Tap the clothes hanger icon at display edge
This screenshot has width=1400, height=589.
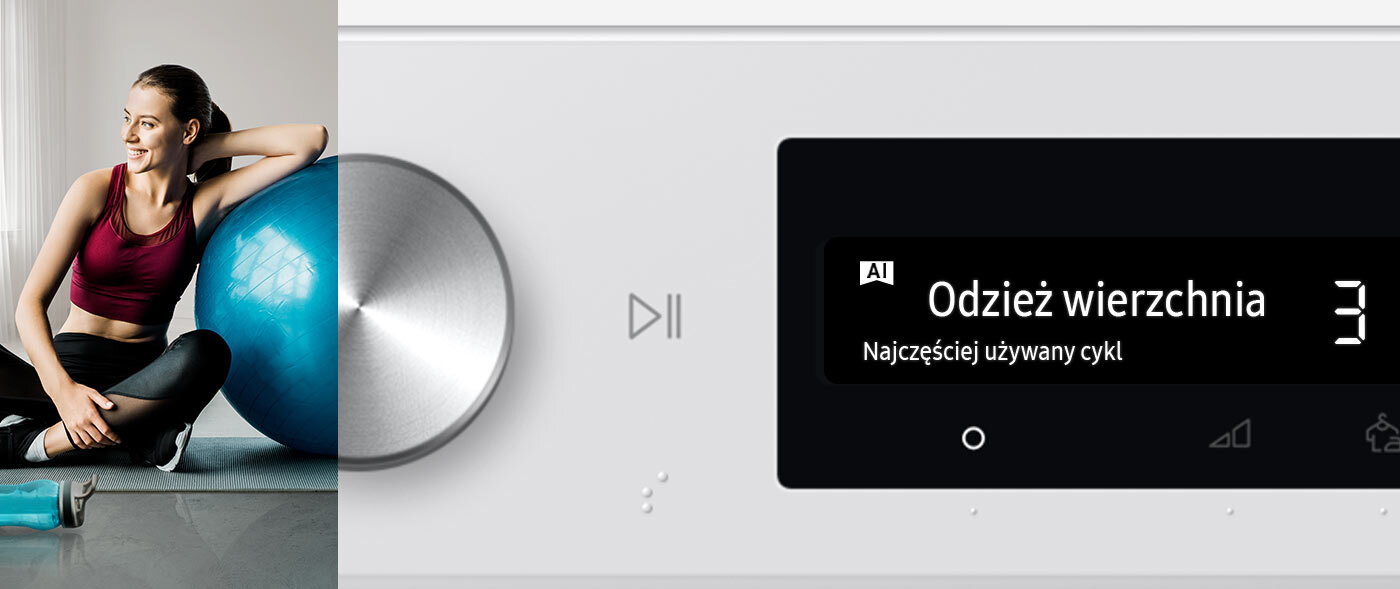tap(1383, 432)
